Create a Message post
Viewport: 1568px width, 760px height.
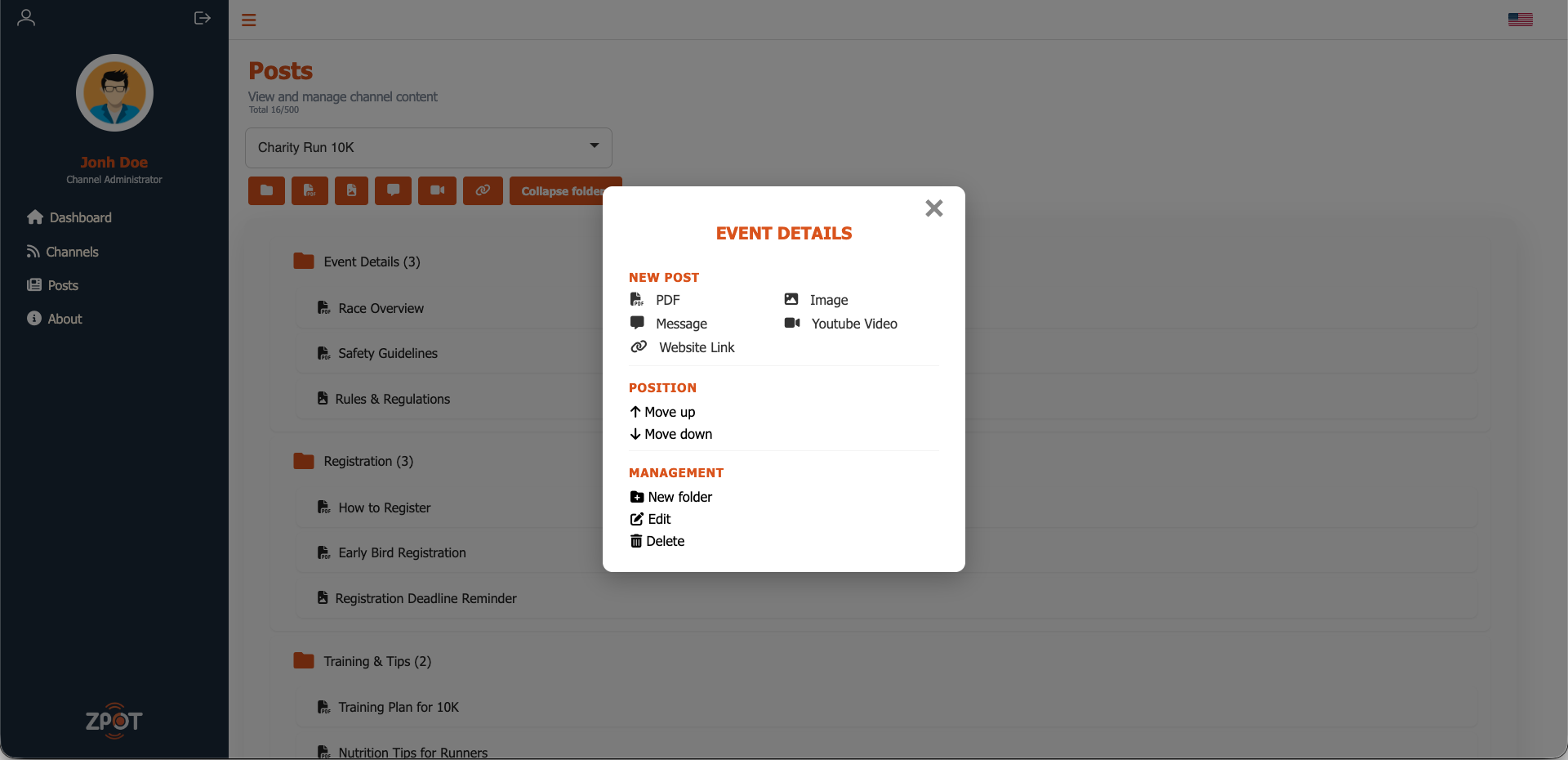pos(682,324)
